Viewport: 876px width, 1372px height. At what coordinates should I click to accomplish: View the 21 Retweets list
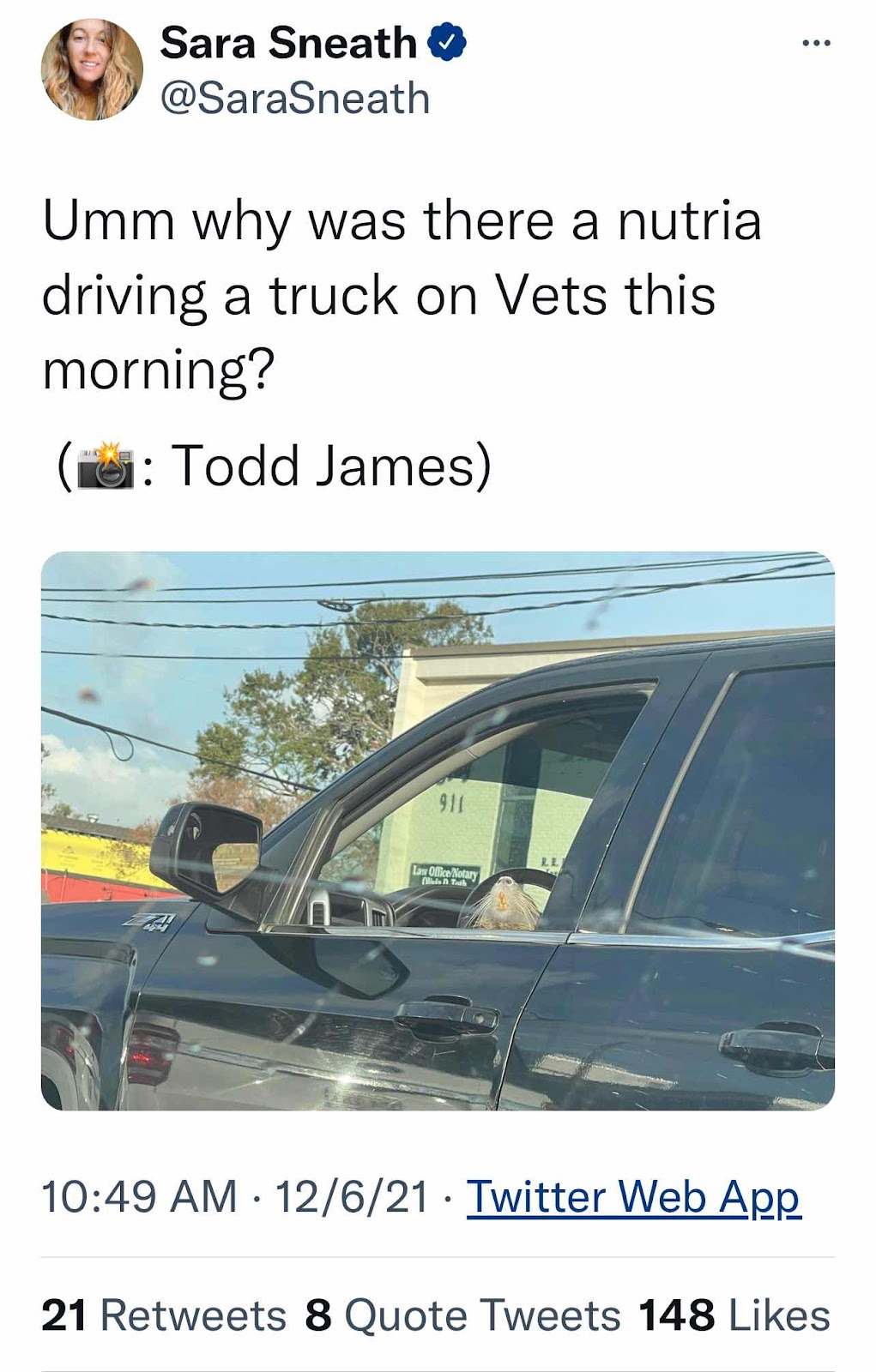(164, 1315)
